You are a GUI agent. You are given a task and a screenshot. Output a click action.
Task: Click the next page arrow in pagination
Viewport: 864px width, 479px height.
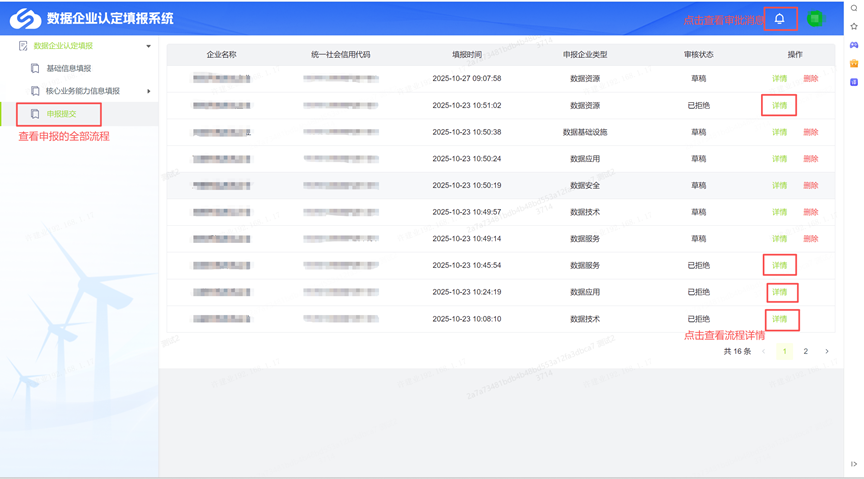pyautogui.click(x=827, y=352)
